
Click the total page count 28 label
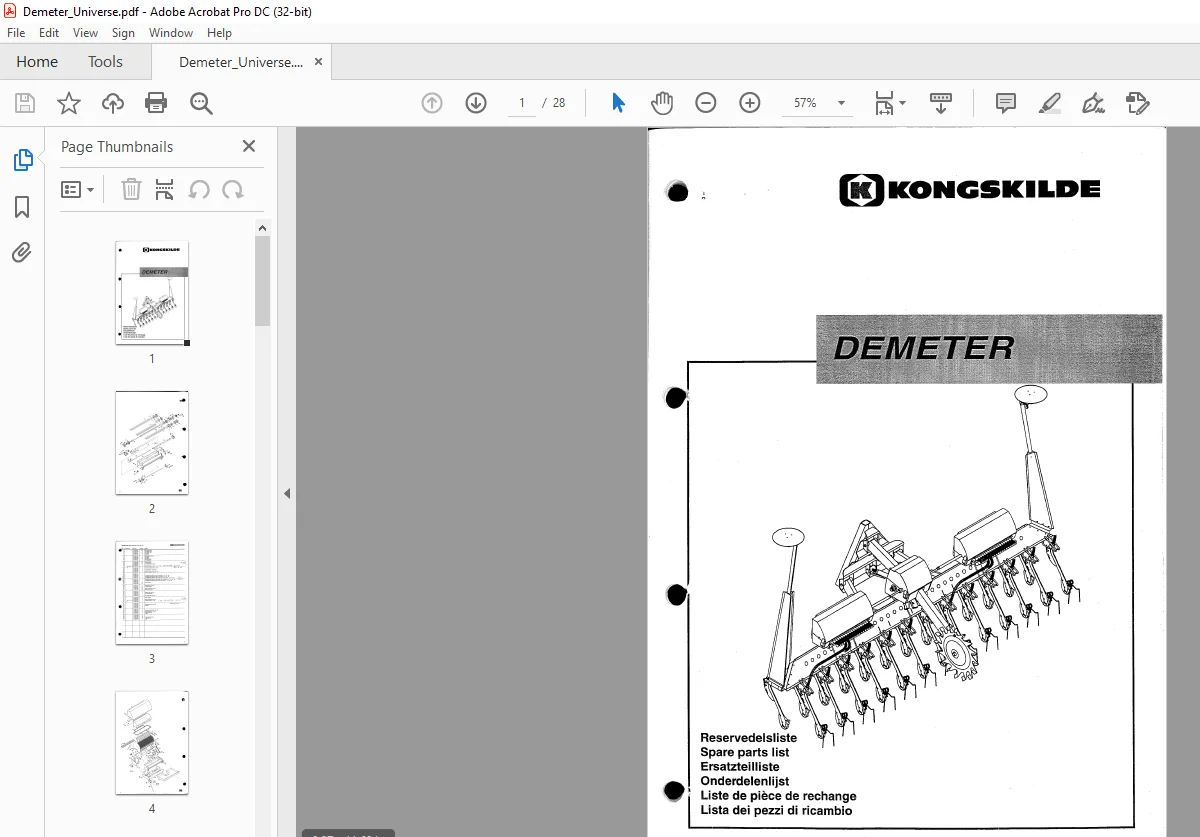559,103
